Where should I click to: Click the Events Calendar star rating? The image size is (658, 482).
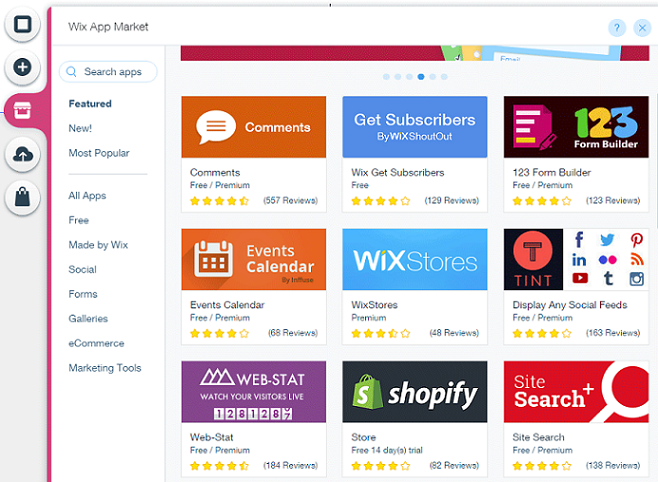(219, 333)
